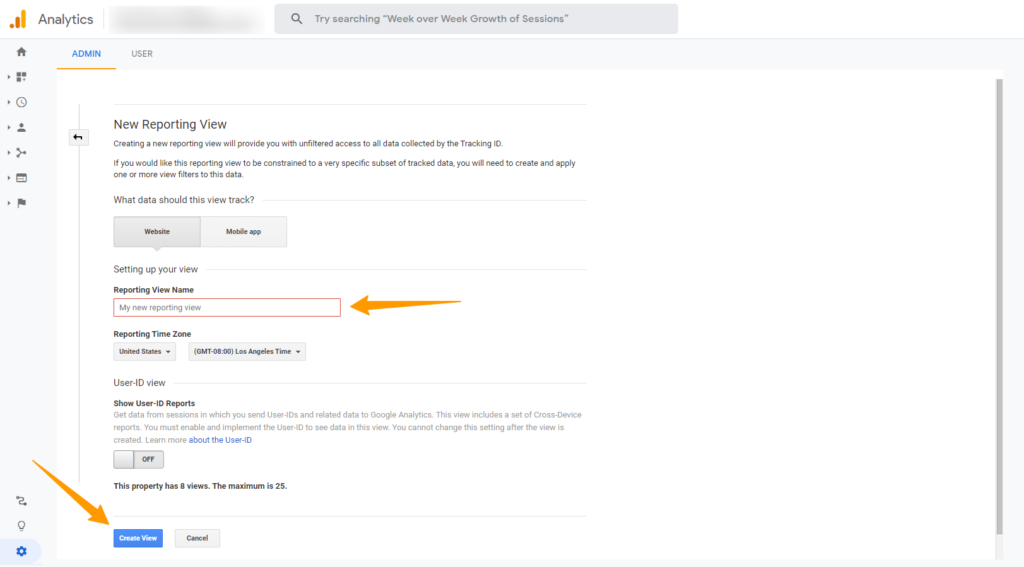Open the Acquisition branching icon

pyautogui.click(x=22, y=153)
